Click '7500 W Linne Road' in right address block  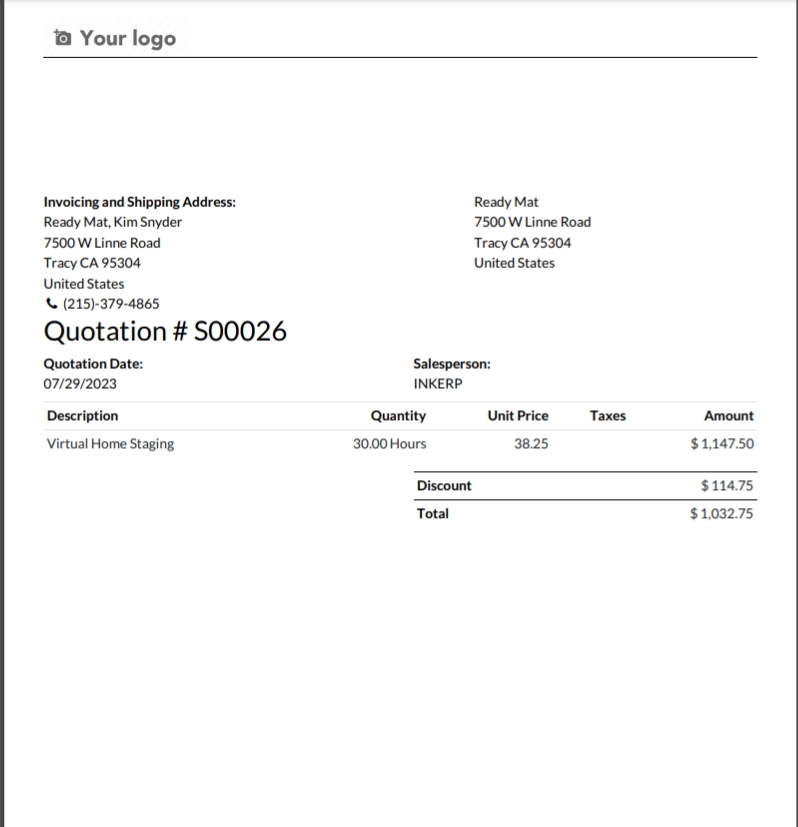pyautogui.click(x=532, y=222)
